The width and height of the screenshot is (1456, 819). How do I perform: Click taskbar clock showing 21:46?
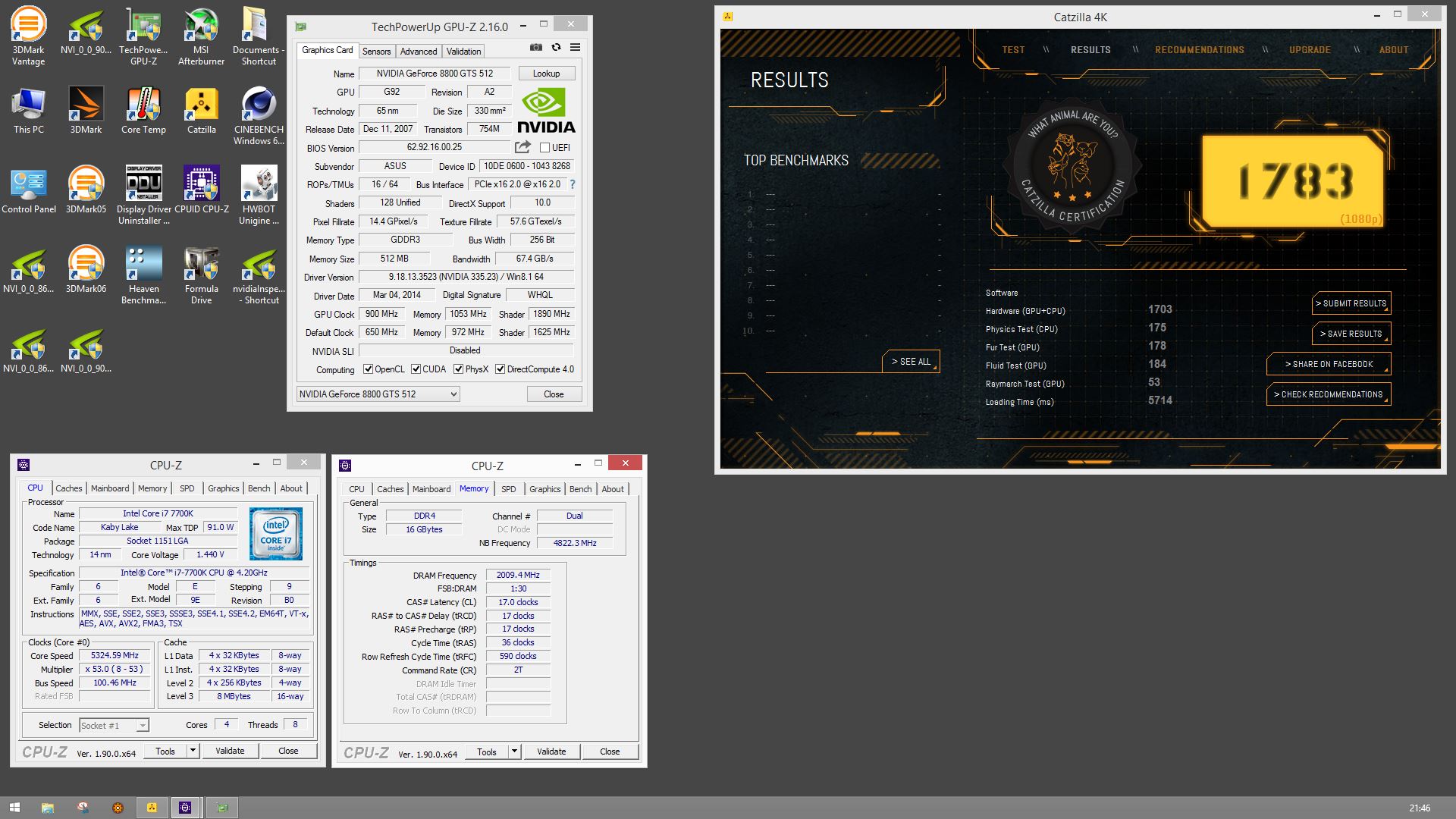tap(1420, 808)
